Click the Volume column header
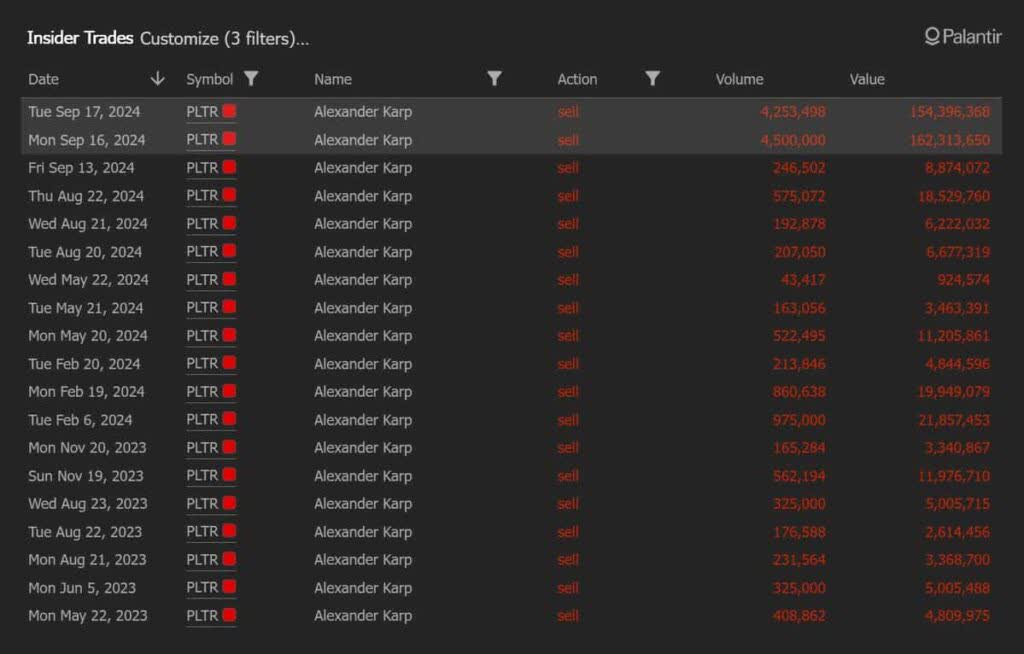This screenshot has height=654, width=1024. click(739, 79)
